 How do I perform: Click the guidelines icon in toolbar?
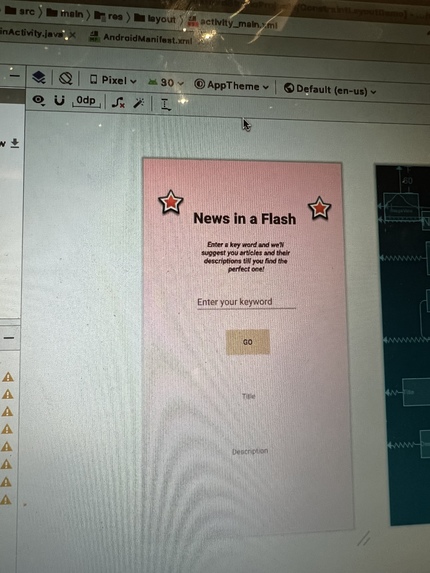165,105
